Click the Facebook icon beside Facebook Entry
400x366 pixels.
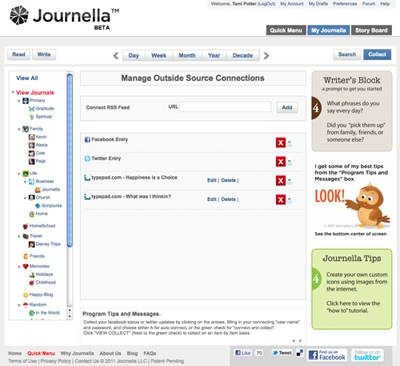point(87,140)
